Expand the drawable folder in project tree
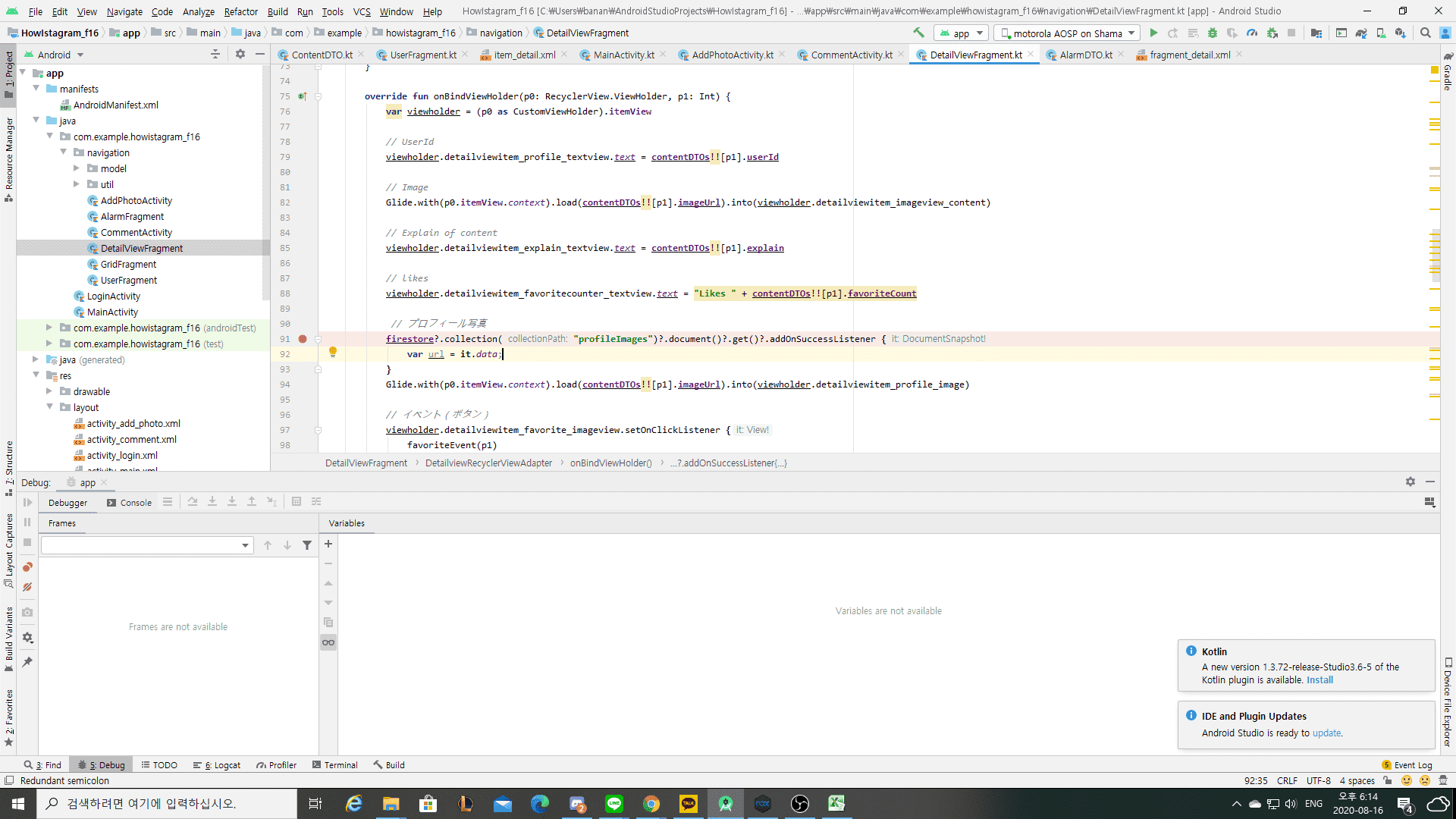The image size is (1456, 819). click(49, 392)
